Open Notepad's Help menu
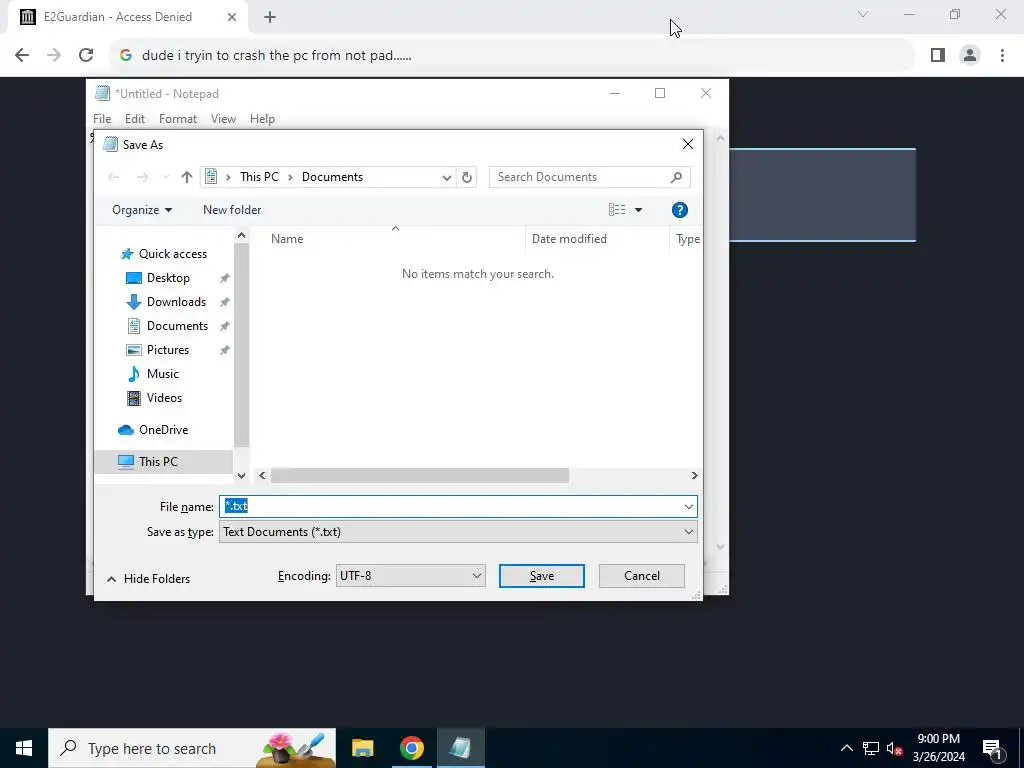Image resolution: width=1024 pixels, height=768 pixels. click(x=262, y=119)
